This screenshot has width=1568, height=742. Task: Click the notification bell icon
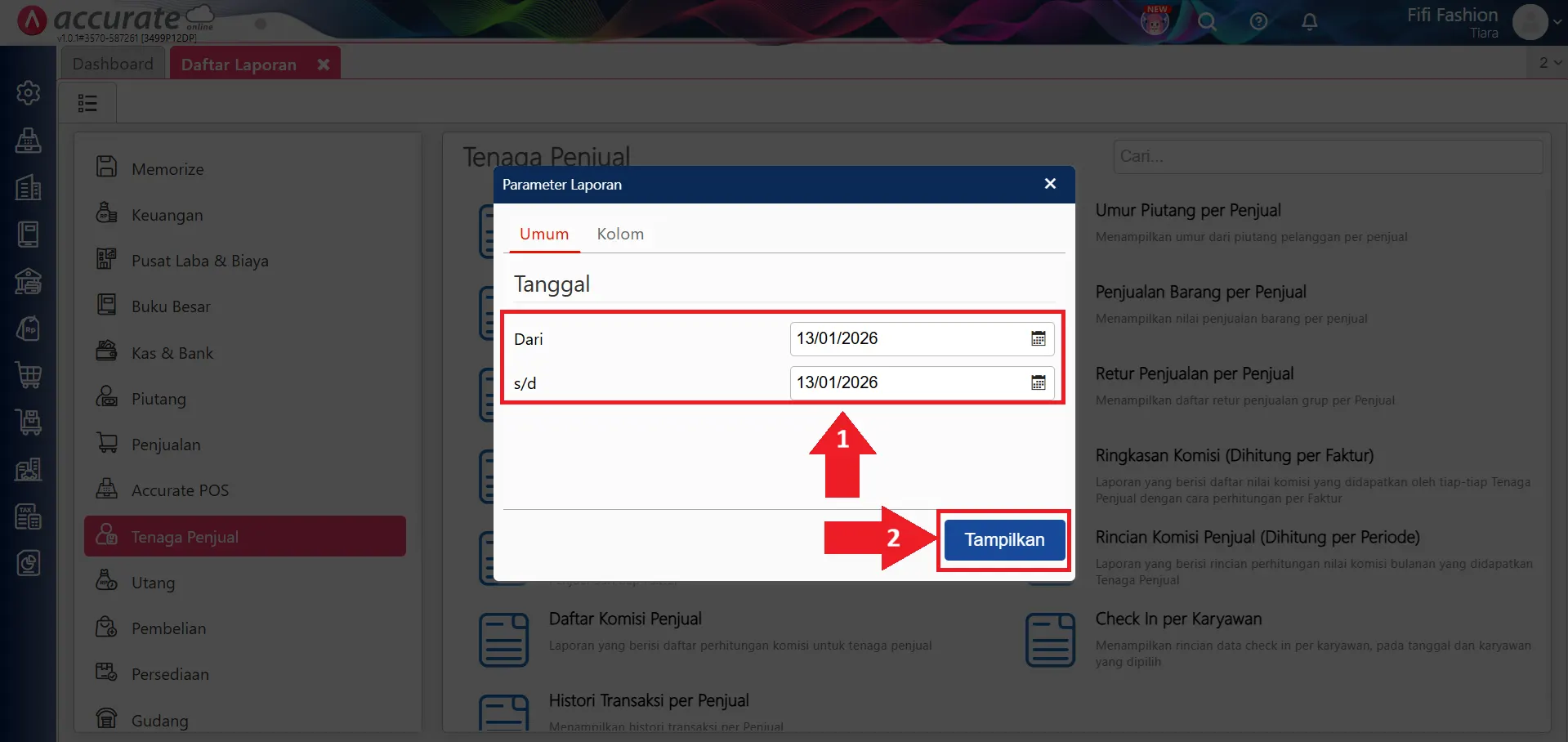click(1309, 22)
